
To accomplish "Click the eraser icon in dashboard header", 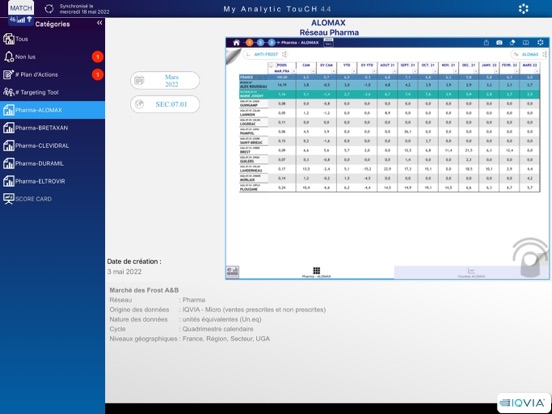I will (513, 43).
